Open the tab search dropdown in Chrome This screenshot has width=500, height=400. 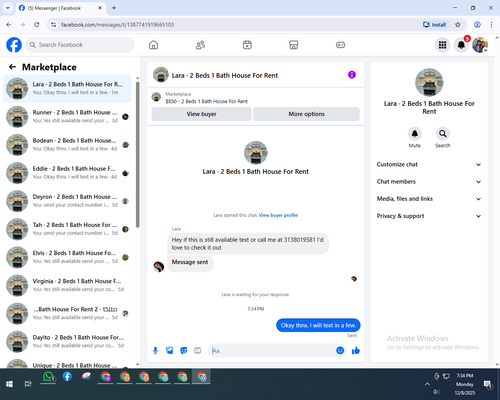(x=8, y=8)
